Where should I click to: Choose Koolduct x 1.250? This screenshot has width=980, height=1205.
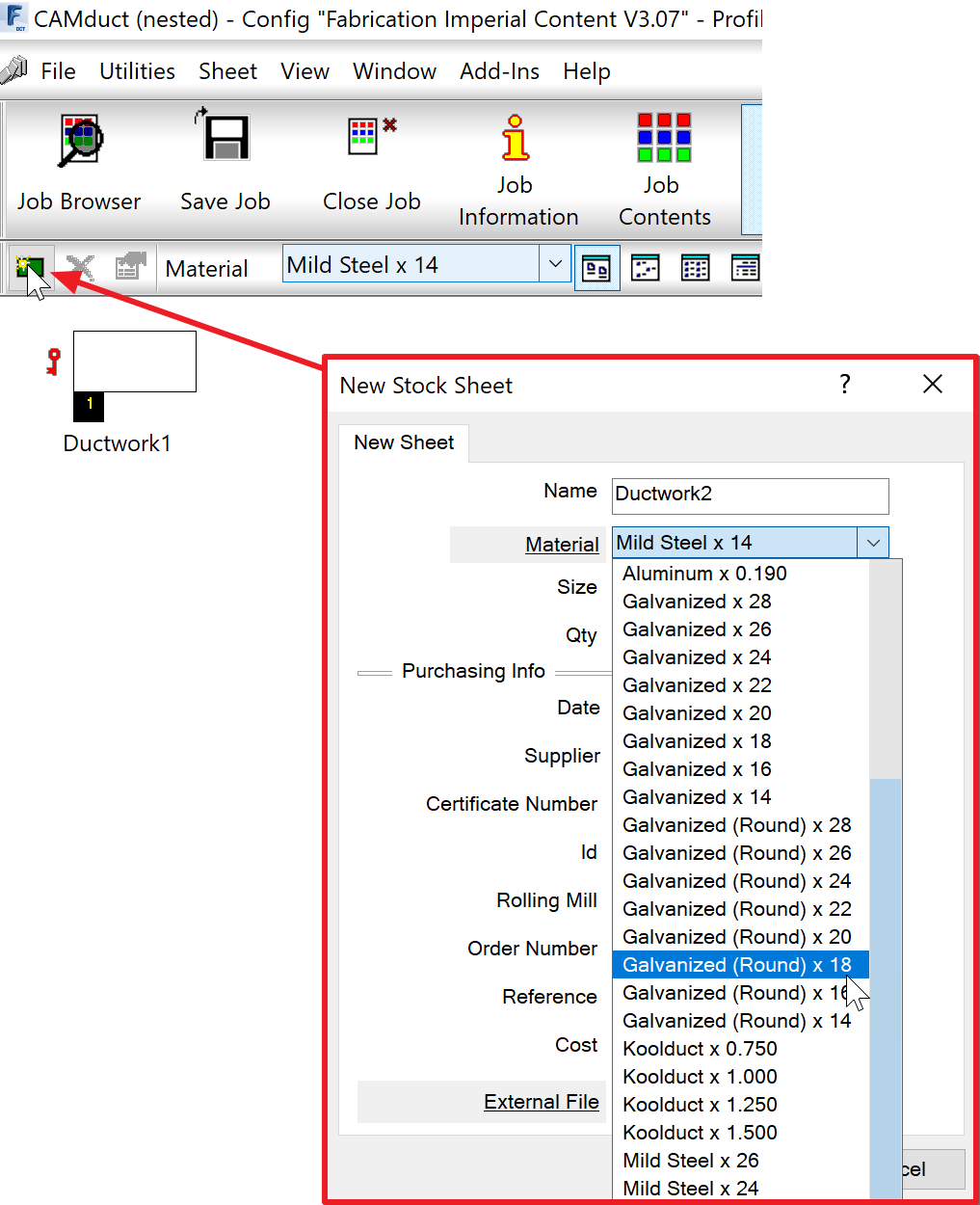pyautogui.click(x=741, y=1105)
